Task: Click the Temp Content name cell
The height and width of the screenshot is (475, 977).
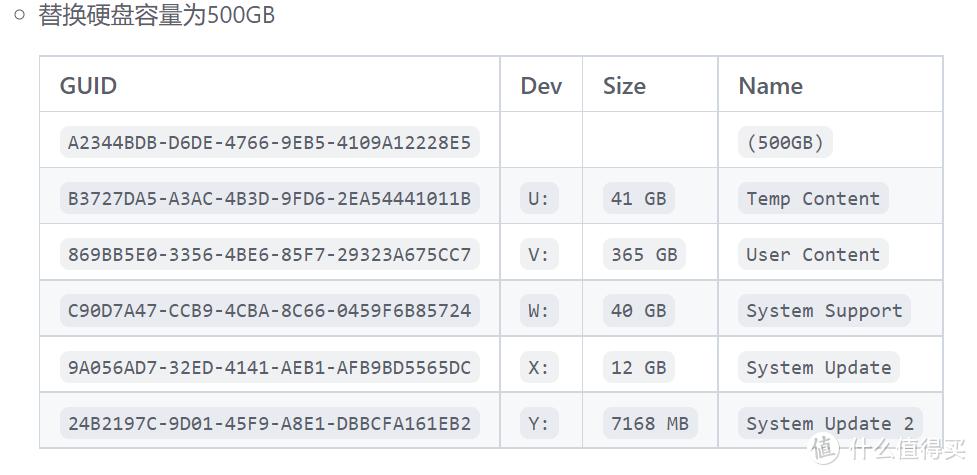Action: (813, 198)
